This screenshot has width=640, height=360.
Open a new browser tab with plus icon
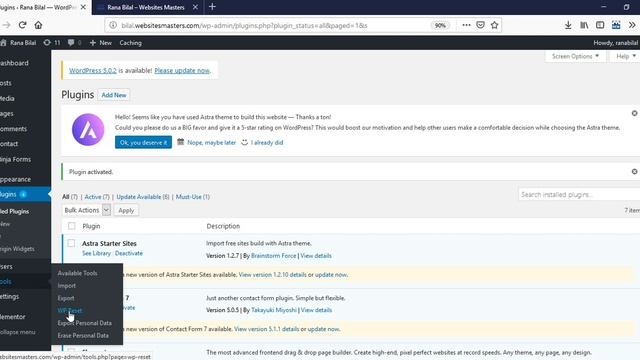(212, 7)
